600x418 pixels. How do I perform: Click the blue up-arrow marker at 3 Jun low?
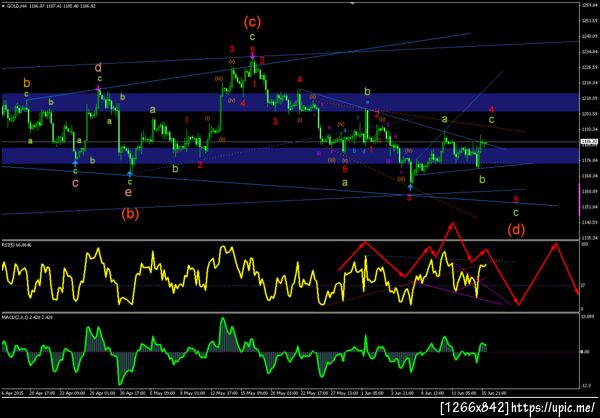410,187
